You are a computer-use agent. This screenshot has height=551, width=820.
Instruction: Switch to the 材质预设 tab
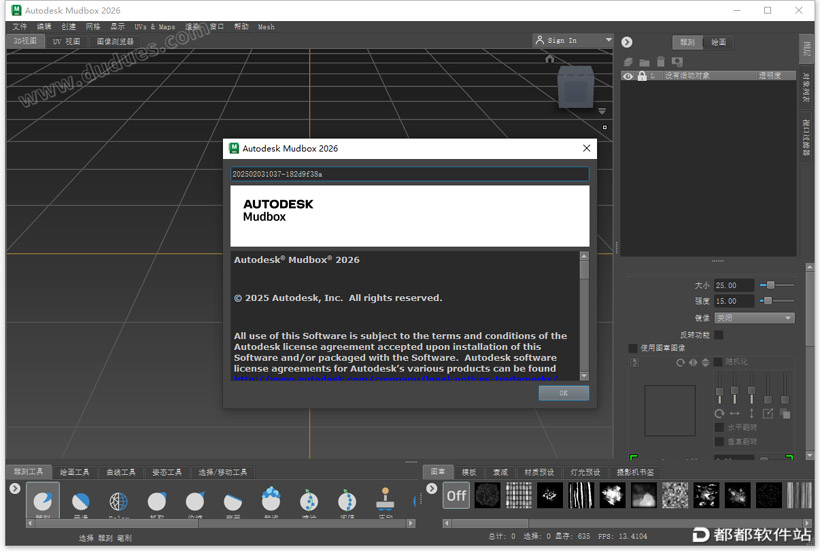tap(539, 472)
